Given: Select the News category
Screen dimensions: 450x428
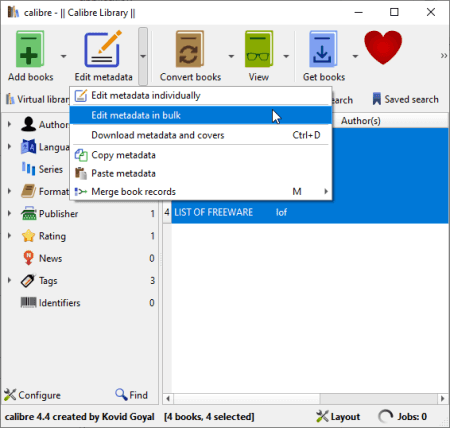Looking at the screenshot, I should (x=42, y=258).
